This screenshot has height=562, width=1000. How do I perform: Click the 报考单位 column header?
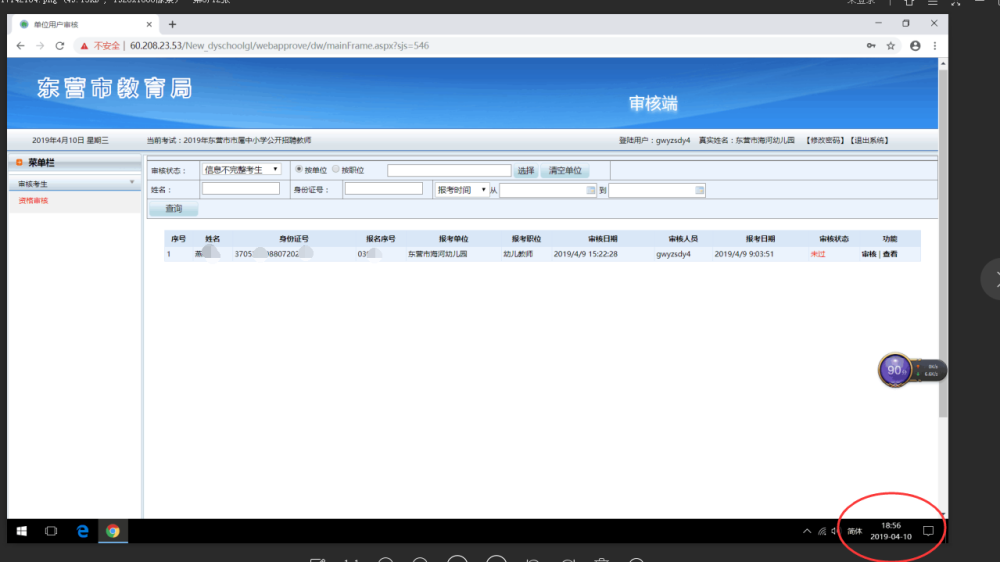point(453,239)
